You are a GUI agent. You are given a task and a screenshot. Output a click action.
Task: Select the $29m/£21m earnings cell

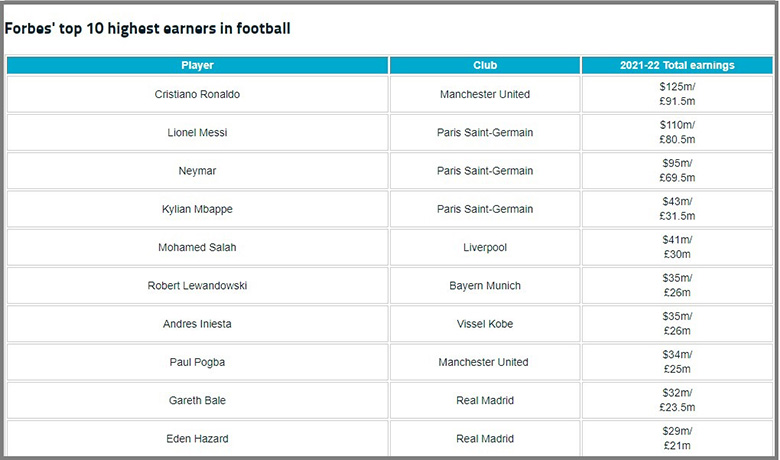pyautogui.click(x=677, y=438)
